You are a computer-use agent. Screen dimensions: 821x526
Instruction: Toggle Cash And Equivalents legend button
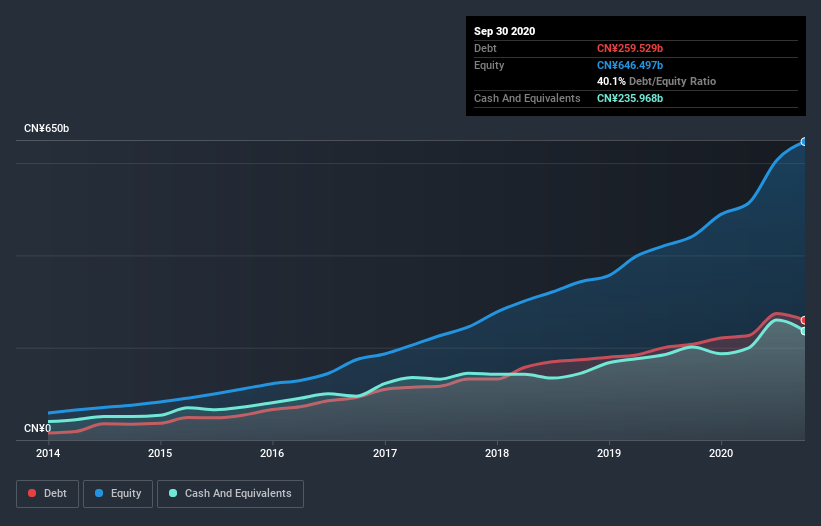(230, 494)
